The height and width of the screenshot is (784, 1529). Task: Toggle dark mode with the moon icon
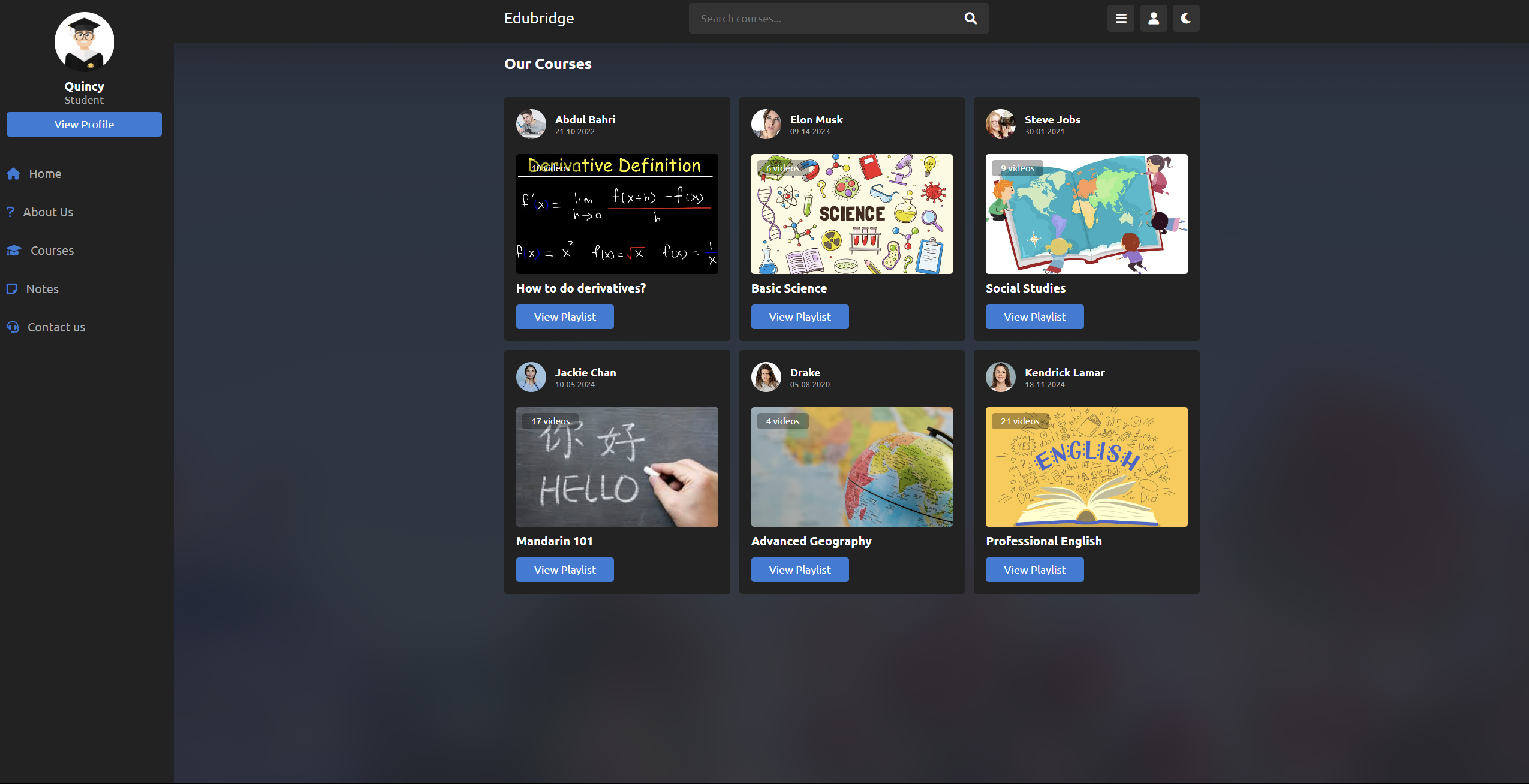click(1186, 18)
